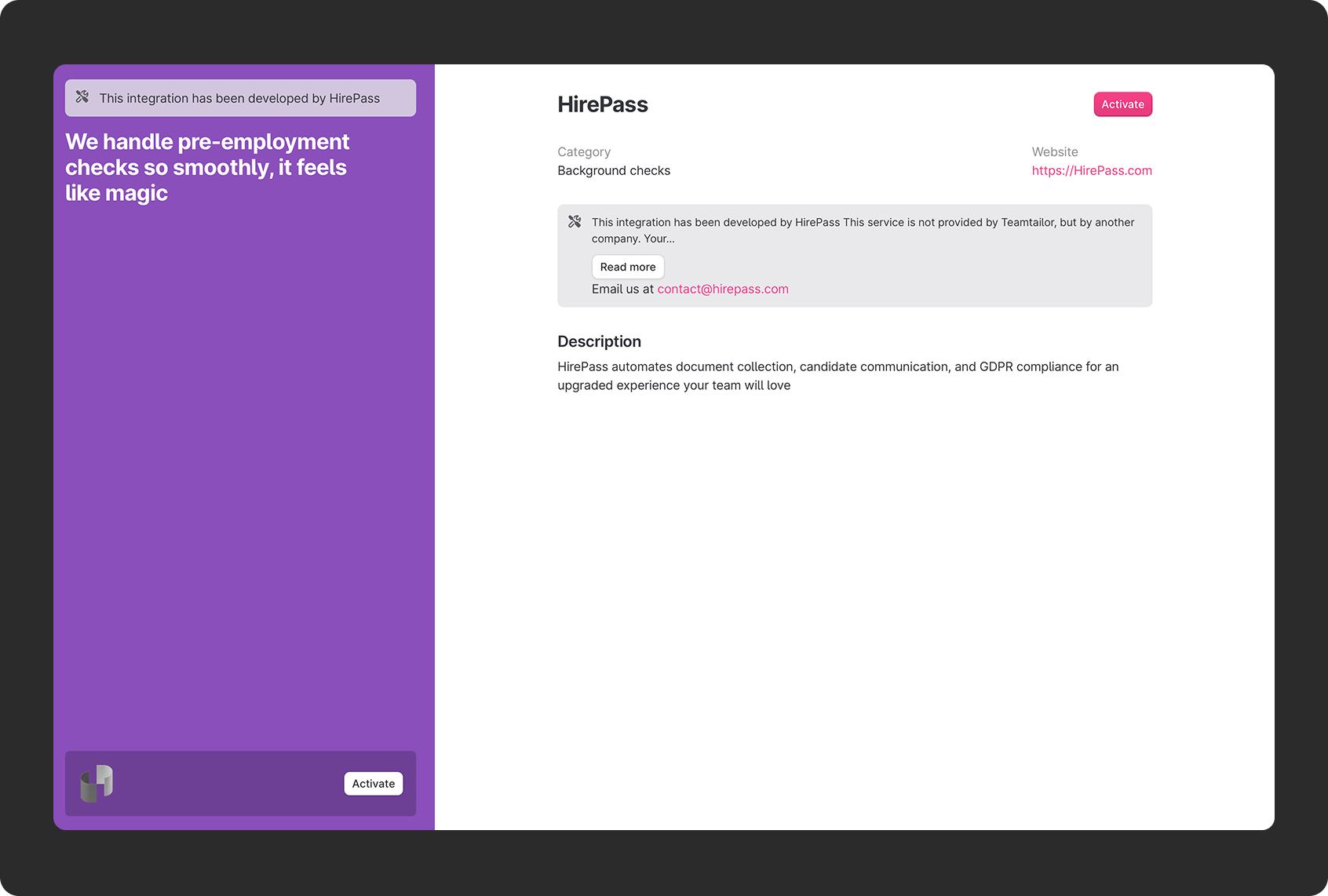This screenshot has width=1328, height=896.
Task: Click the pink Activate button beside HirePass title
Action: [1122, 104]
